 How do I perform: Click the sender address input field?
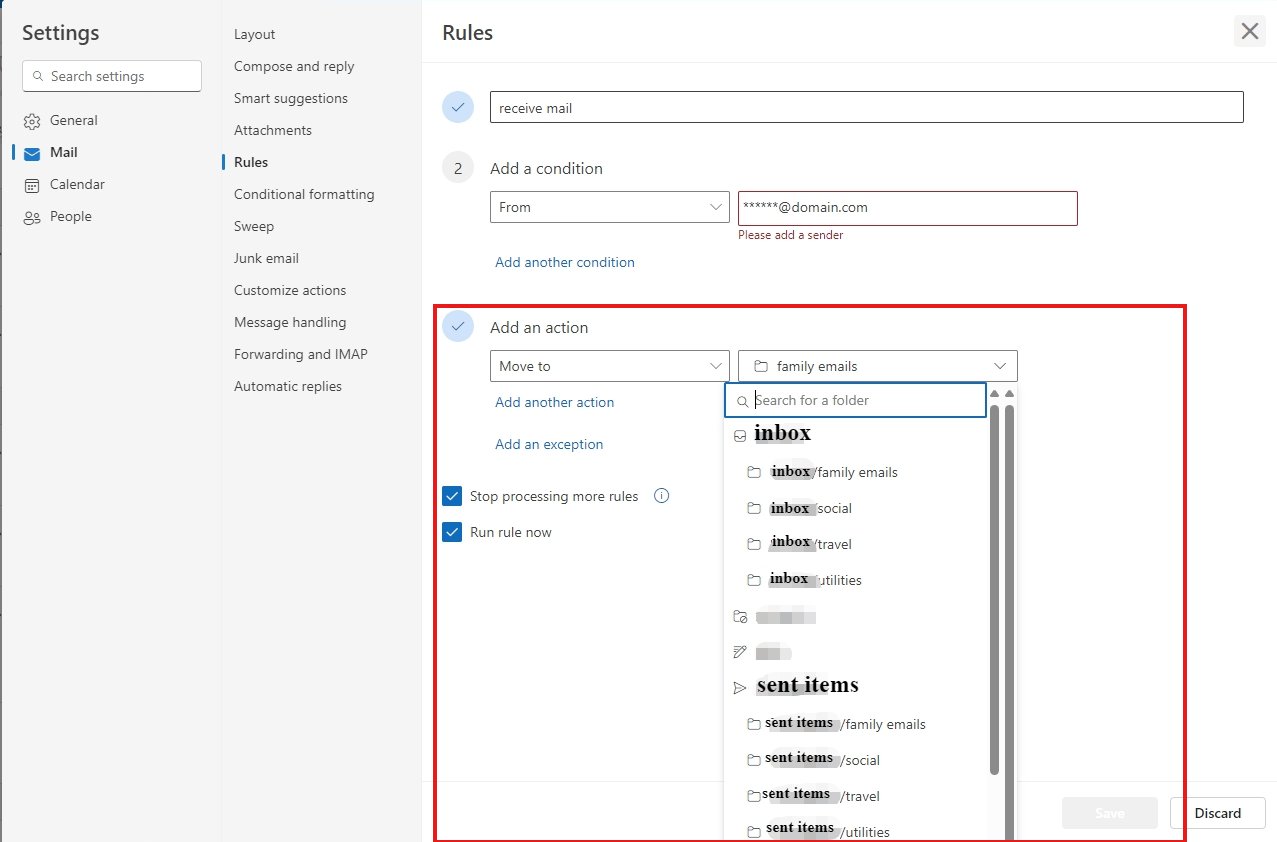(x=907, y=208)
